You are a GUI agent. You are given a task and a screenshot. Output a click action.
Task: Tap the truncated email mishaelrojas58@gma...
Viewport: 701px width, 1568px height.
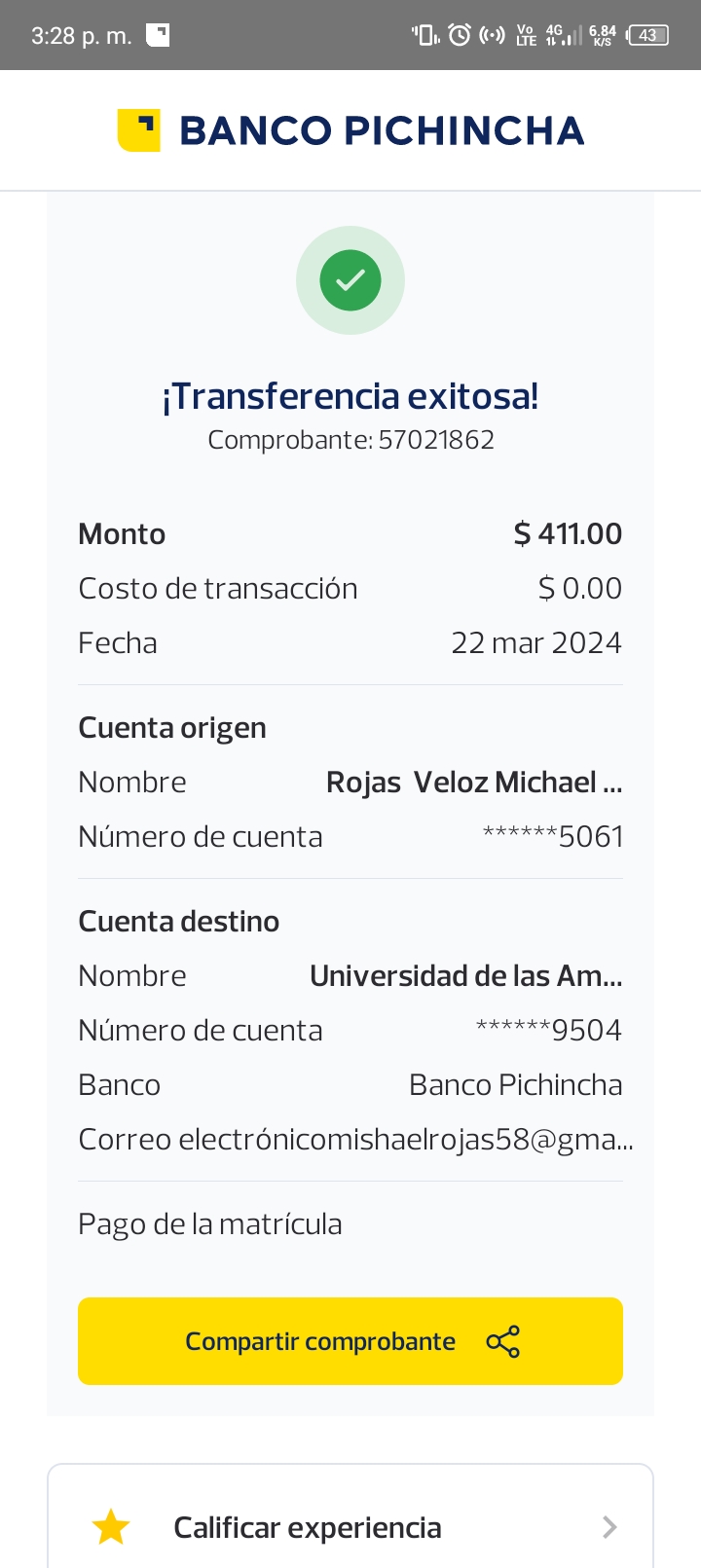pyautogui.click(x=405, y=1140)
